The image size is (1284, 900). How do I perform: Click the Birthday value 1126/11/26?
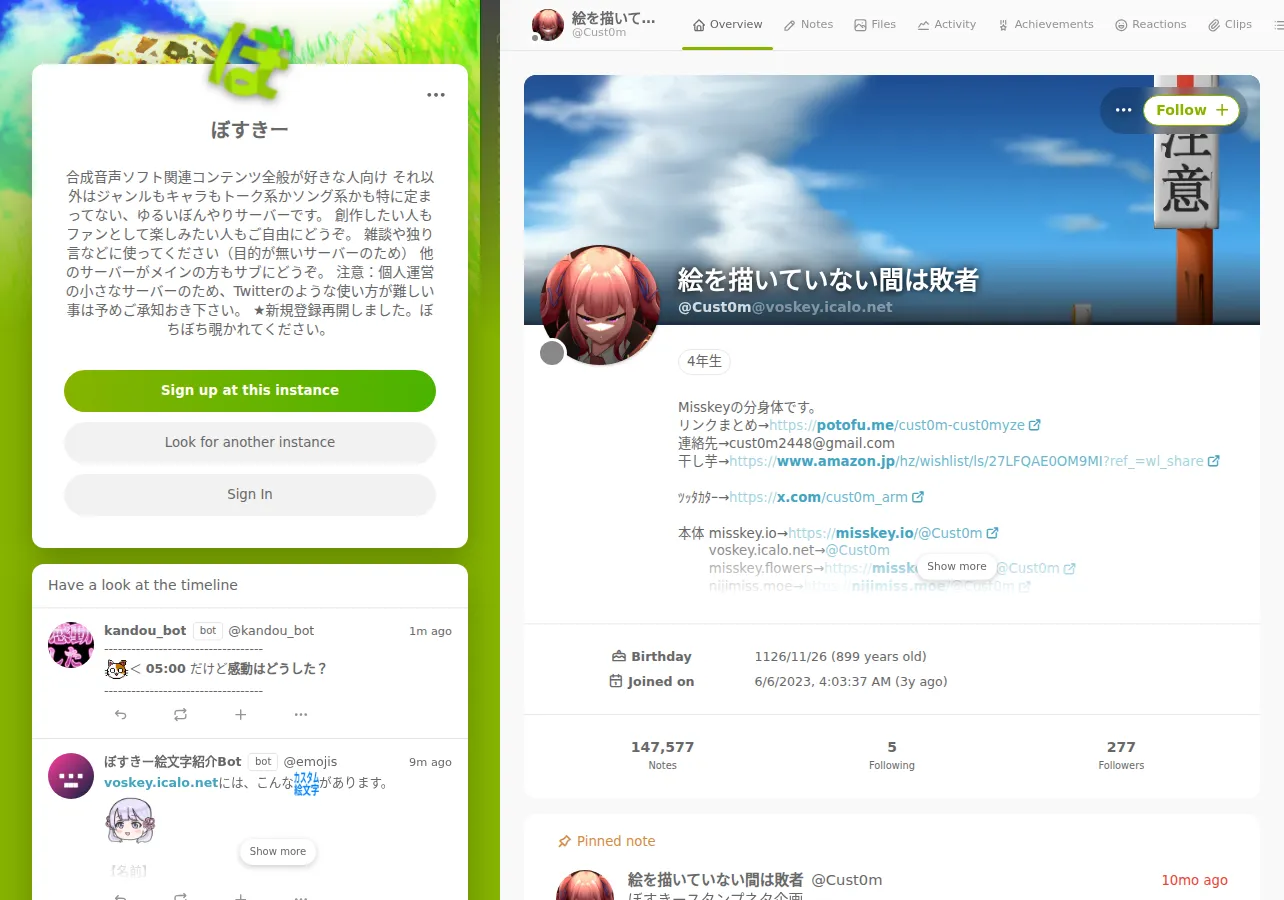click(x=840, y=657)
